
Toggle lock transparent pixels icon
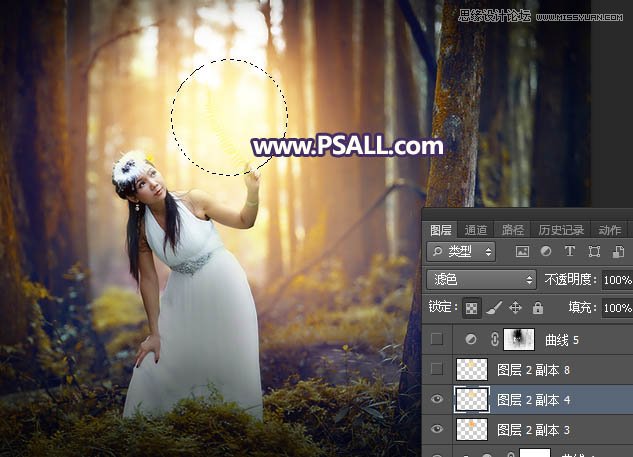pos(471,308)
